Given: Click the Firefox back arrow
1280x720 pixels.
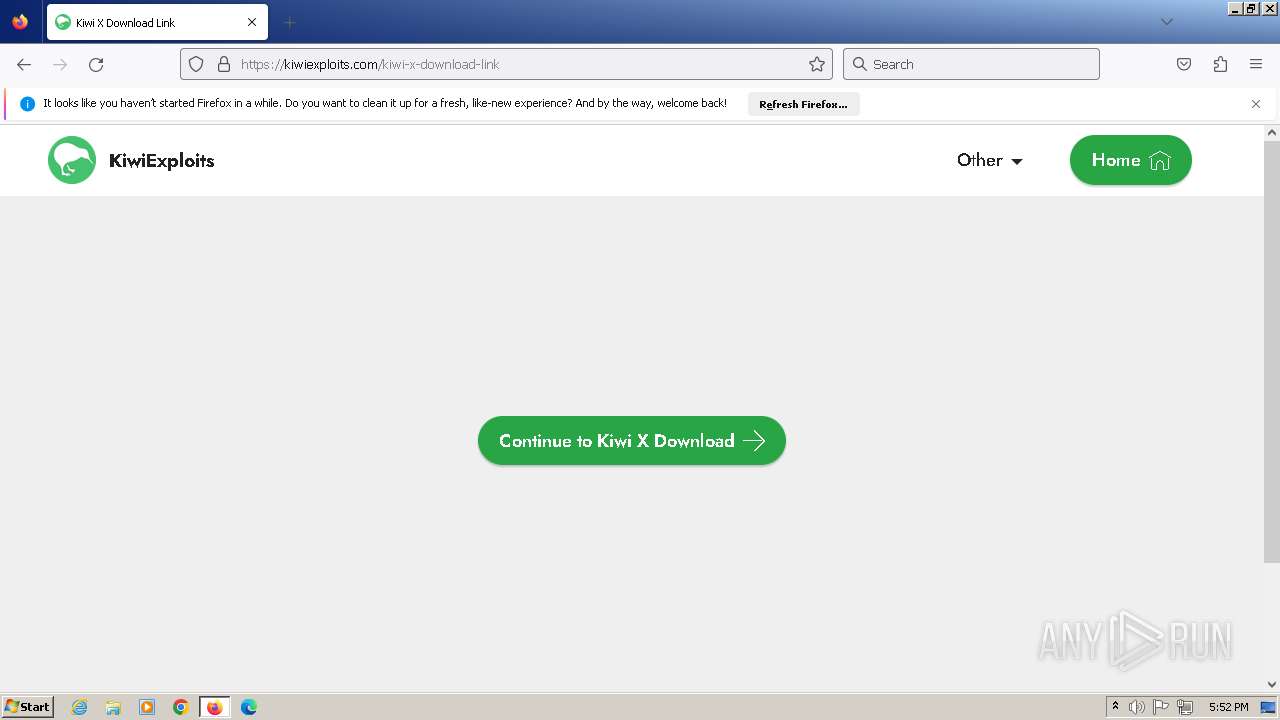Looking at the screenshot, I should click(24, 64).
